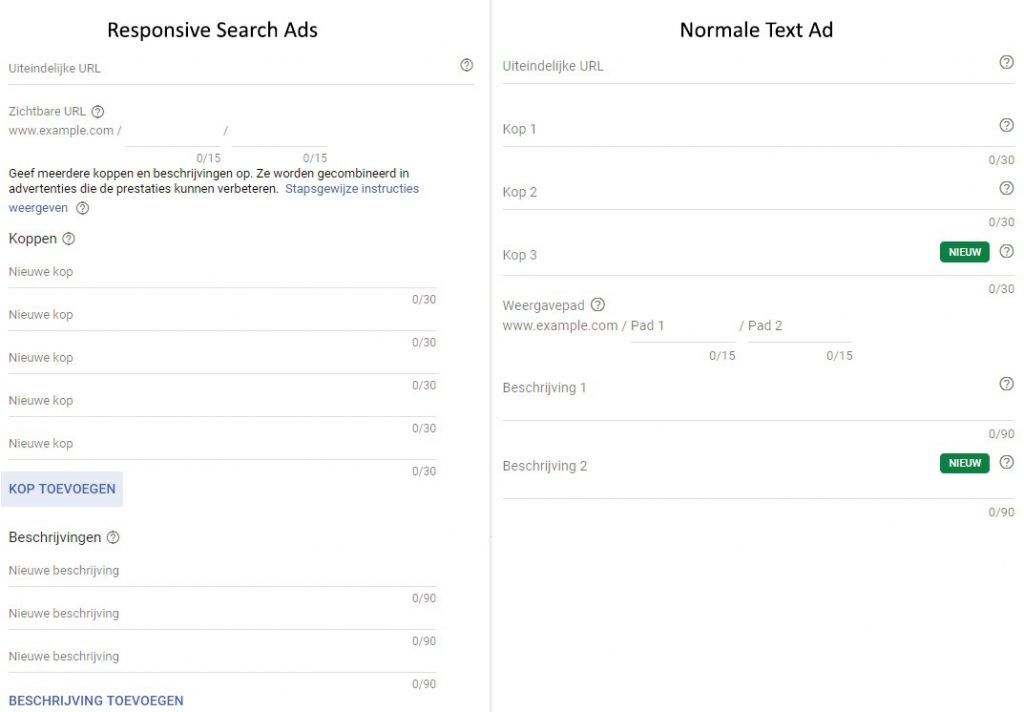1024x712 pixels.
Task: Click help icon next to Weergavepad
Action: 598,305
